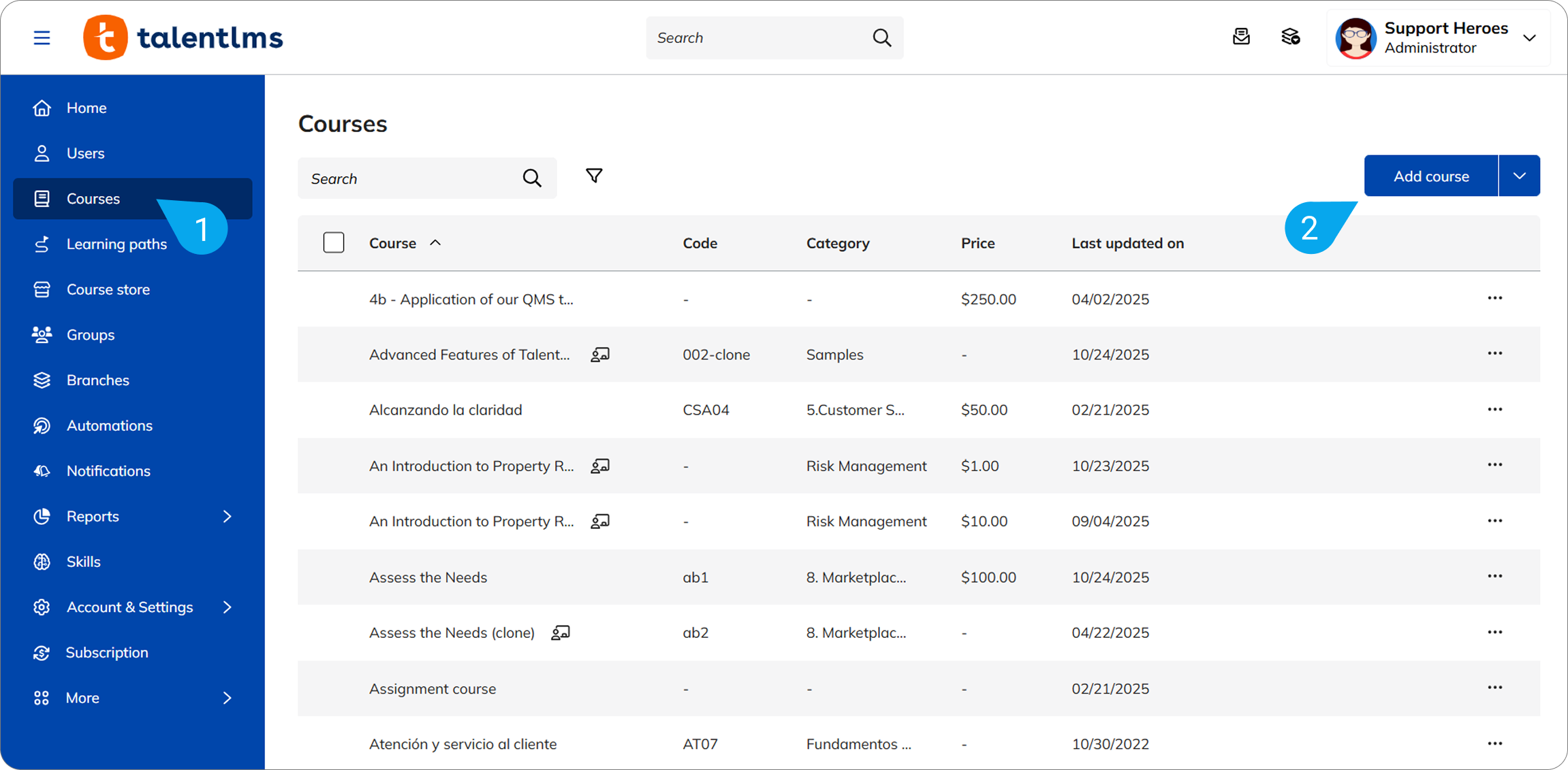Image resolution: width=1568 pixels, height=770 pixels.
Task: Expand Account & Settings submenu
Action: (x=228, y=607)
